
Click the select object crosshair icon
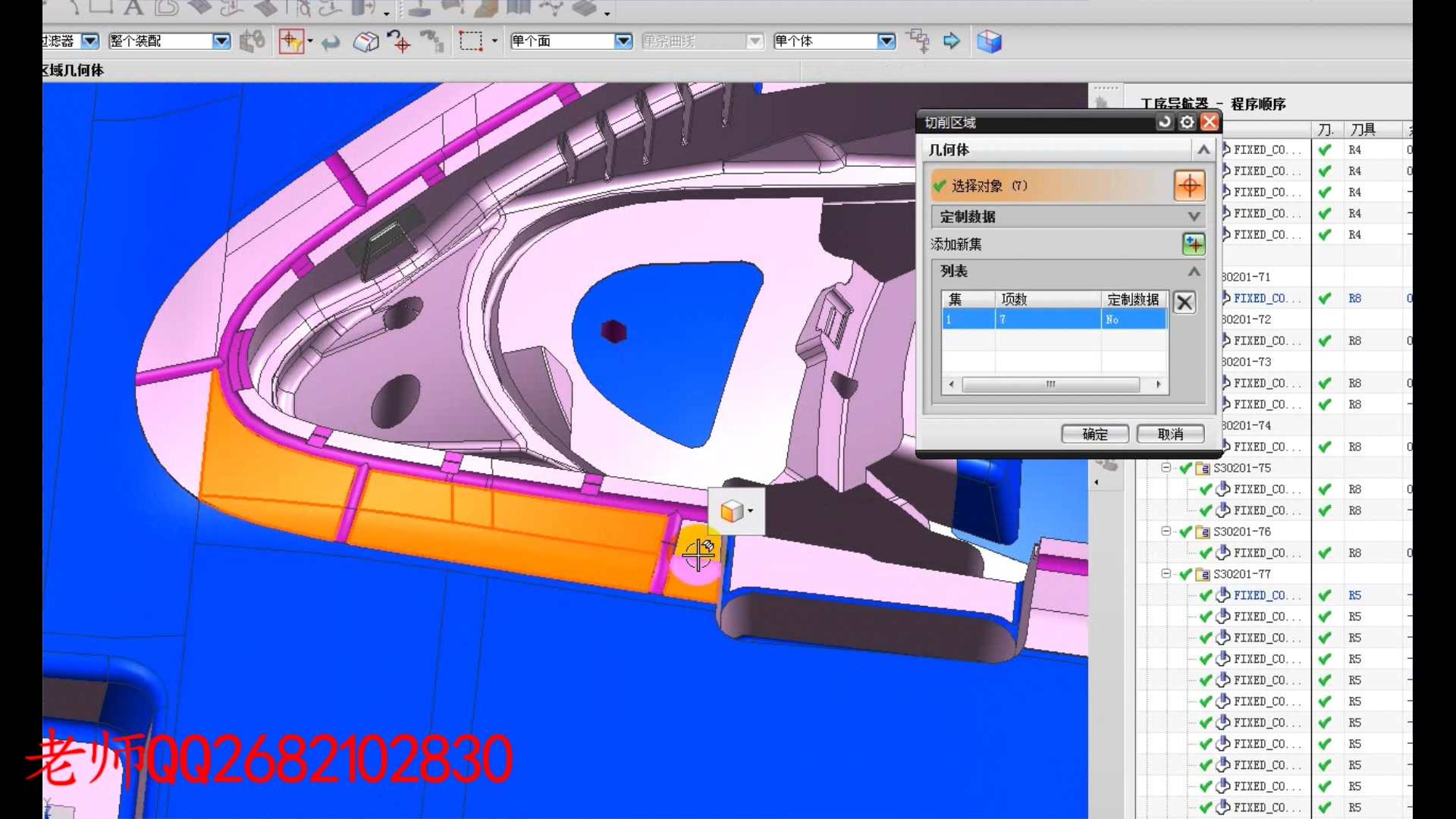coord(1189,186)
